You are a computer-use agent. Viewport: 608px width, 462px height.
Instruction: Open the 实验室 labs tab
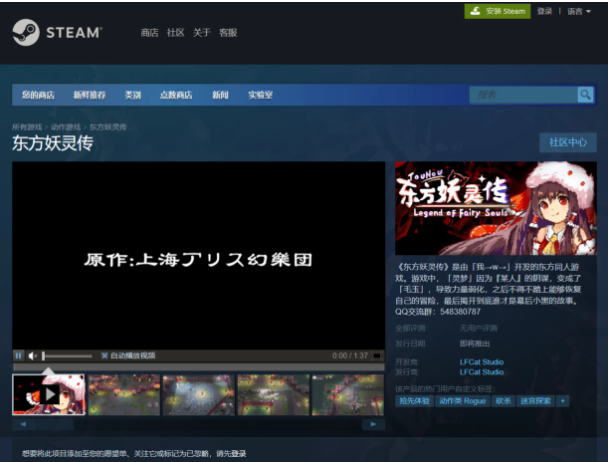tap(260, 95)
